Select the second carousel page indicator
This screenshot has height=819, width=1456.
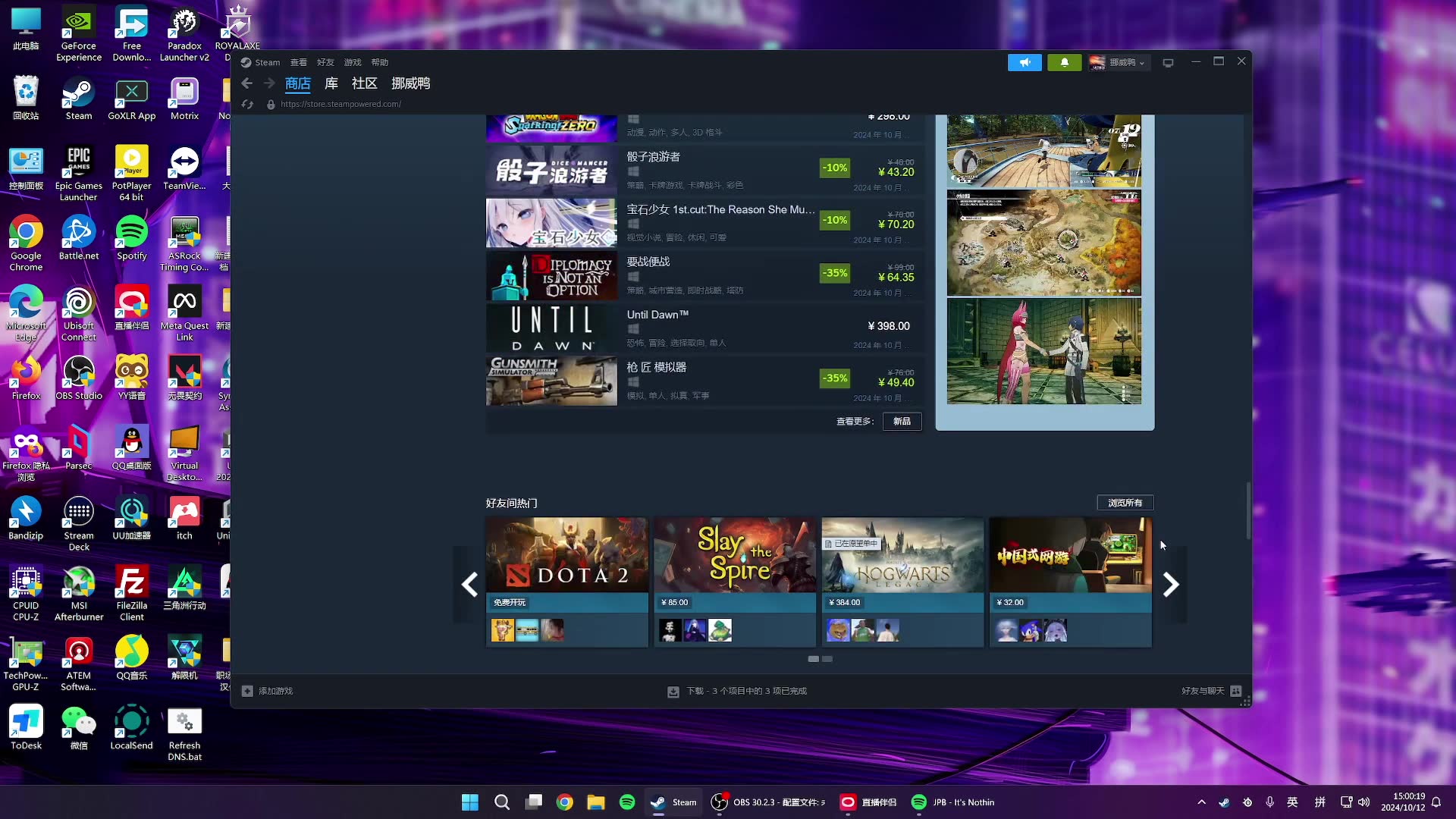827,659
